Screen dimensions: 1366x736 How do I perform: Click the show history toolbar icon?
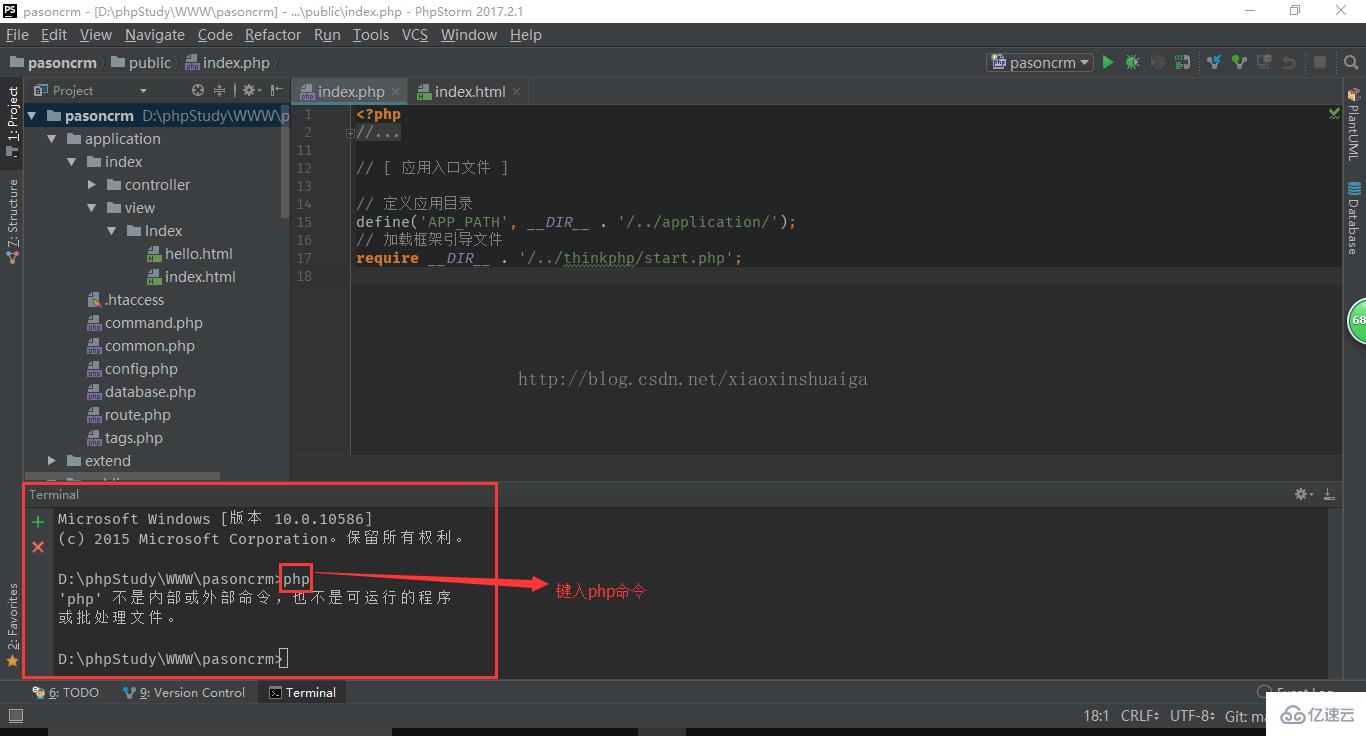point(1263,62)
